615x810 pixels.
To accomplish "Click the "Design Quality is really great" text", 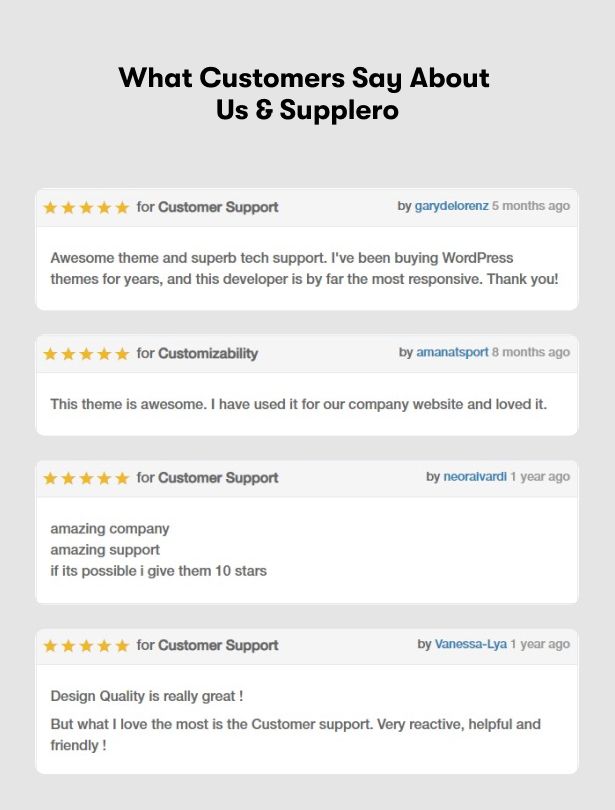I will 147,696.
